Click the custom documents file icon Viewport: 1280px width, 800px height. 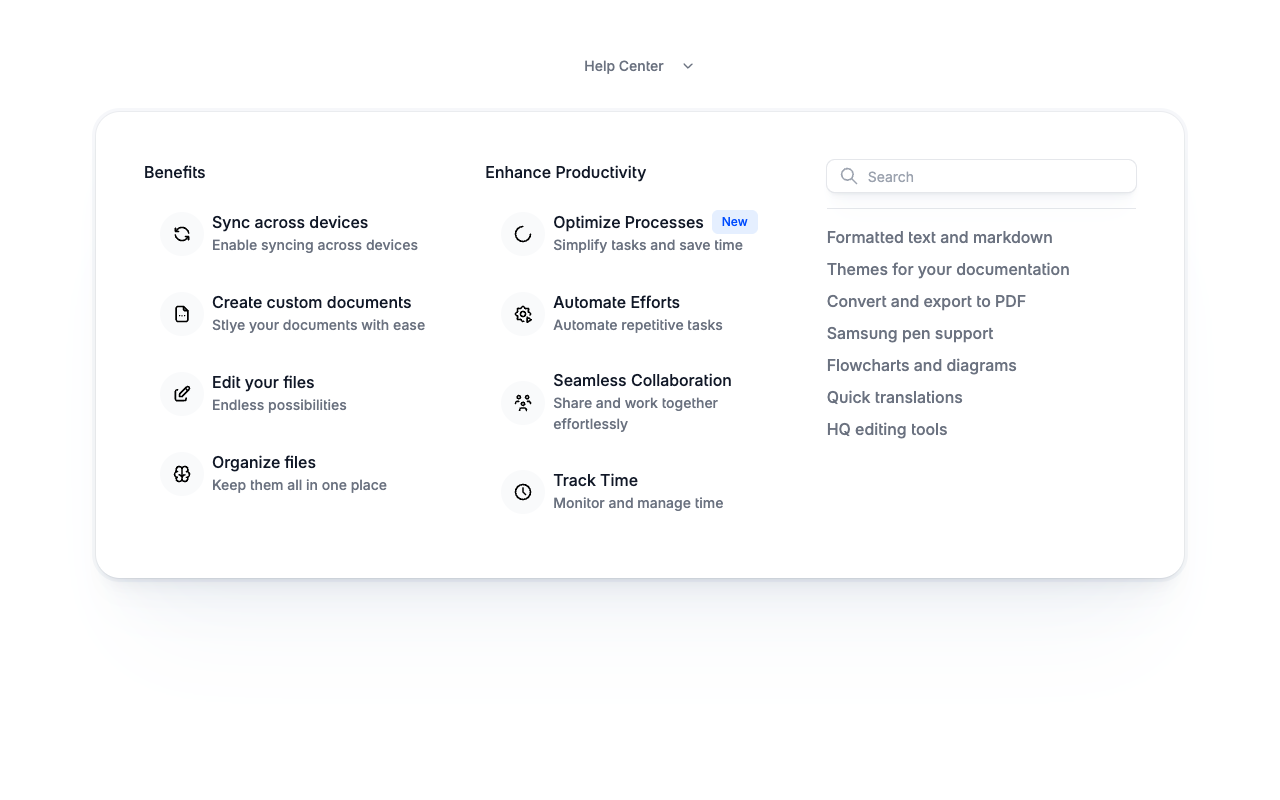tap(182, 314)
